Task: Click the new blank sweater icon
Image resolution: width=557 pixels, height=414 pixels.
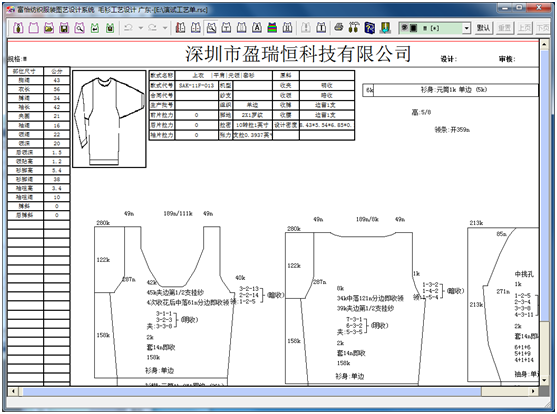Action: pos(33,28)
